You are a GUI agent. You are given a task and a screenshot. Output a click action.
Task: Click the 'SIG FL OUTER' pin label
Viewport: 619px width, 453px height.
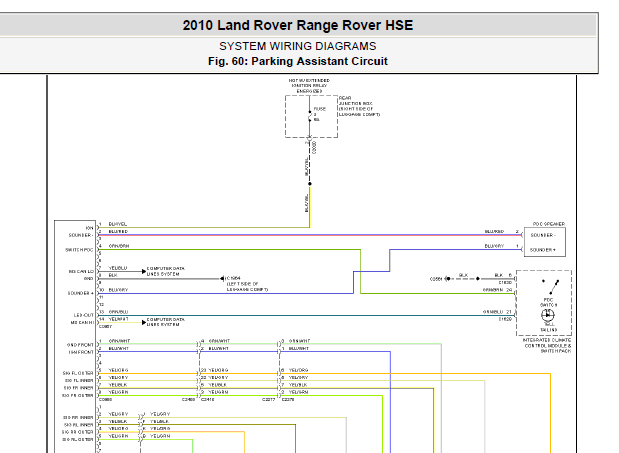tap(78, 373)
